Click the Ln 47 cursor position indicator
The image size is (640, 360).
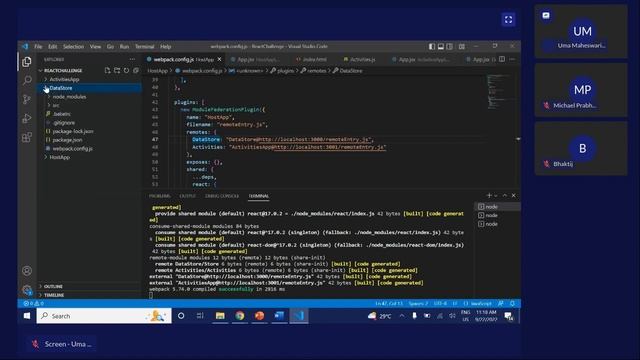(x=389, y=304)
